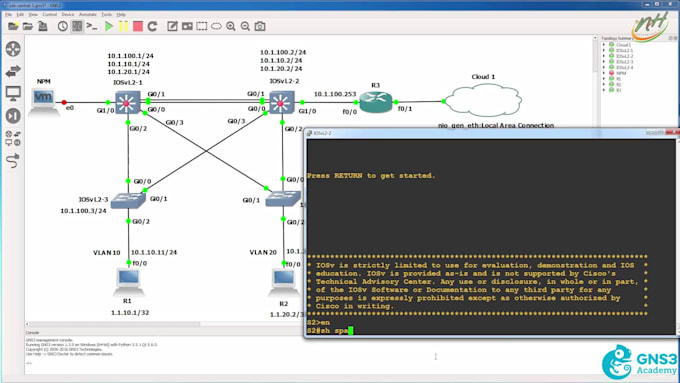Stop all devices with red square icon

[x=138, y=26]
